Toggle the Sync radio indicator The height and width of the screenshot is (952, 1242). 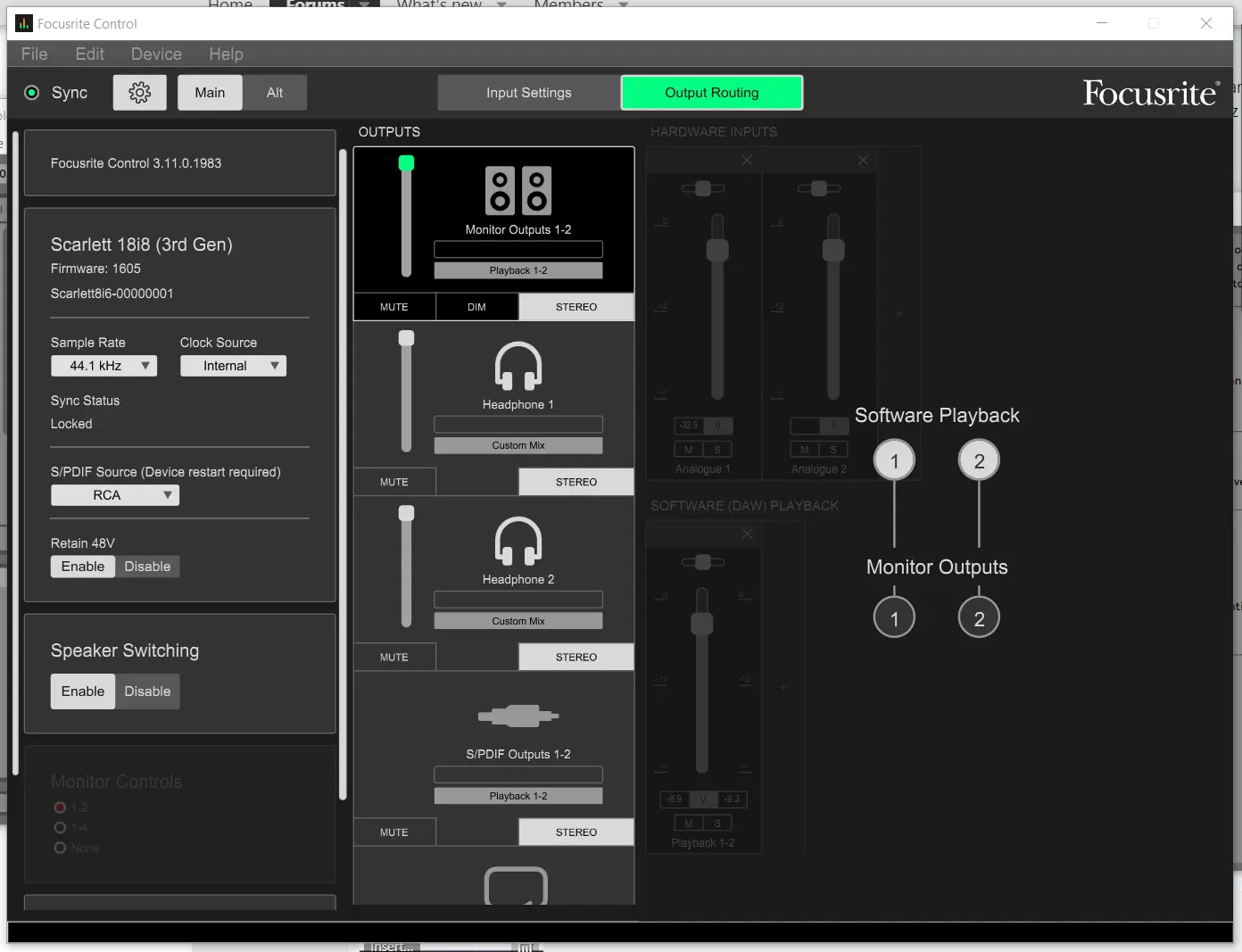click(x=32, y=93)
